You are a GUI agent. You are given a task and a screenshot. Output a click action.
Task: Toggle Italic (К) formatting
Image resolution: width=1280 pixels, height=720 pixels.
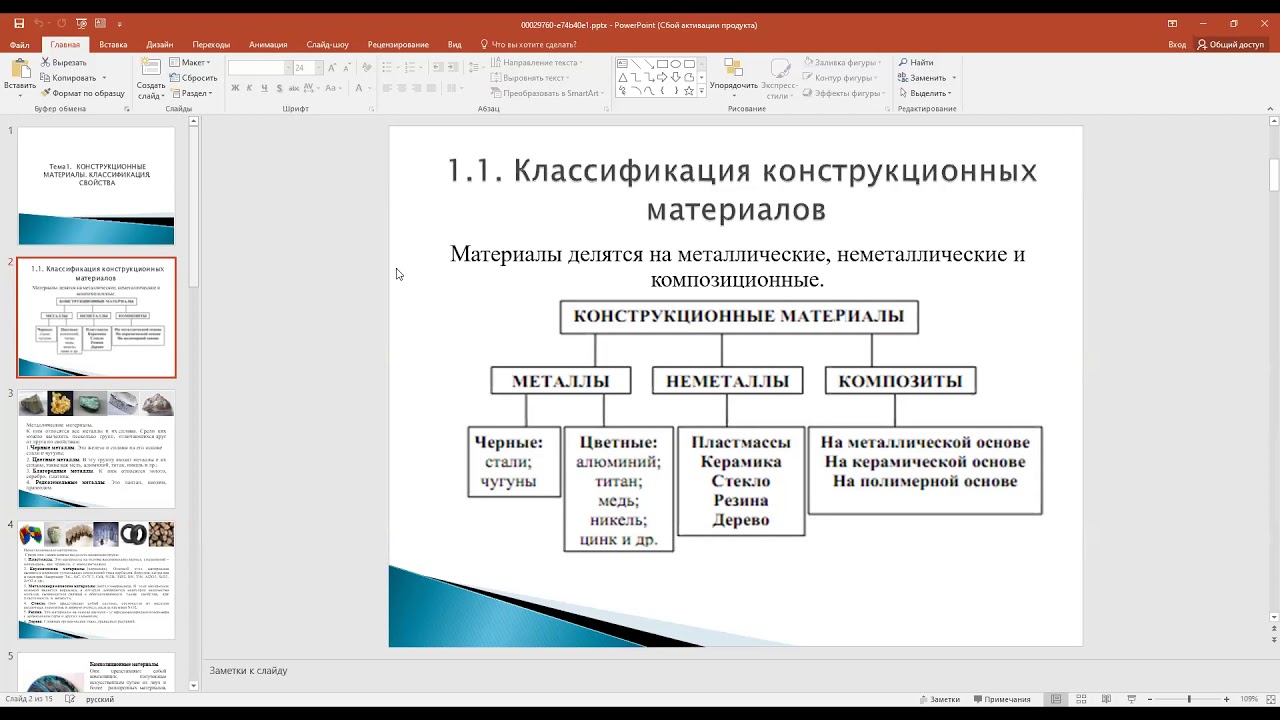point(249,88)
